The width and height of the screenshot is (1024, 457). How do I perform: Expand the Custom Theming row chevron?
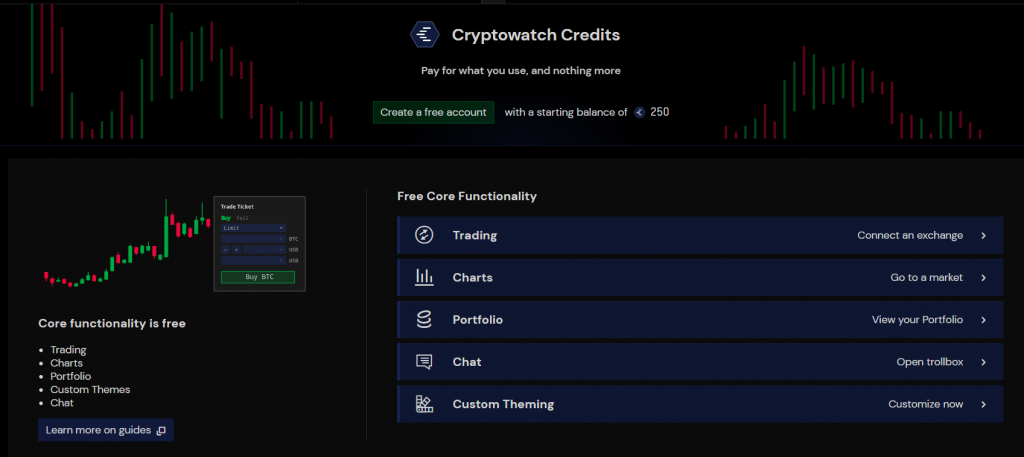pyautogui.click(x=983, y=405)
